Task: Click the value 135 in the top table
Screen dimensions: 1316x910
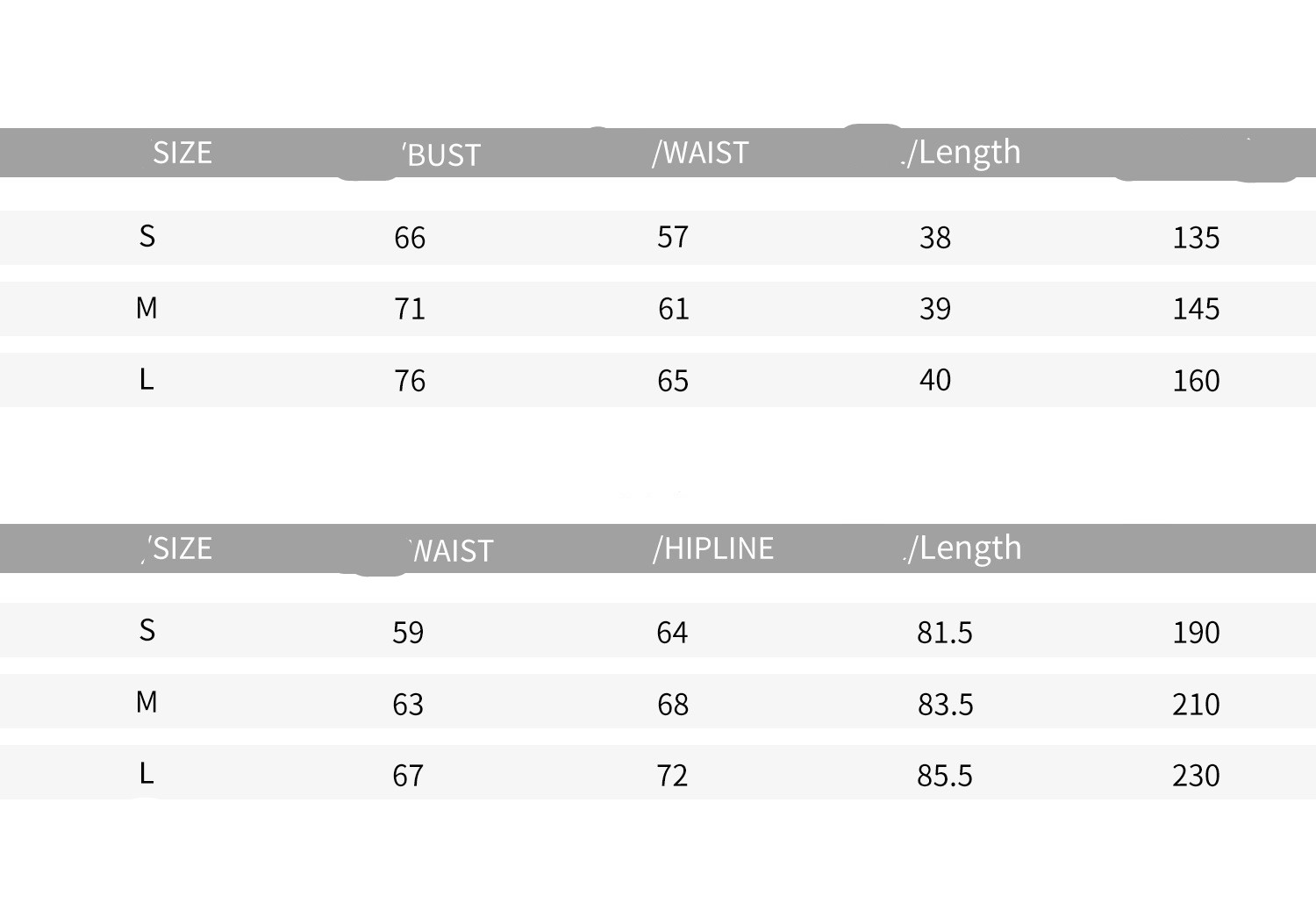Action: coord(1196,238)
